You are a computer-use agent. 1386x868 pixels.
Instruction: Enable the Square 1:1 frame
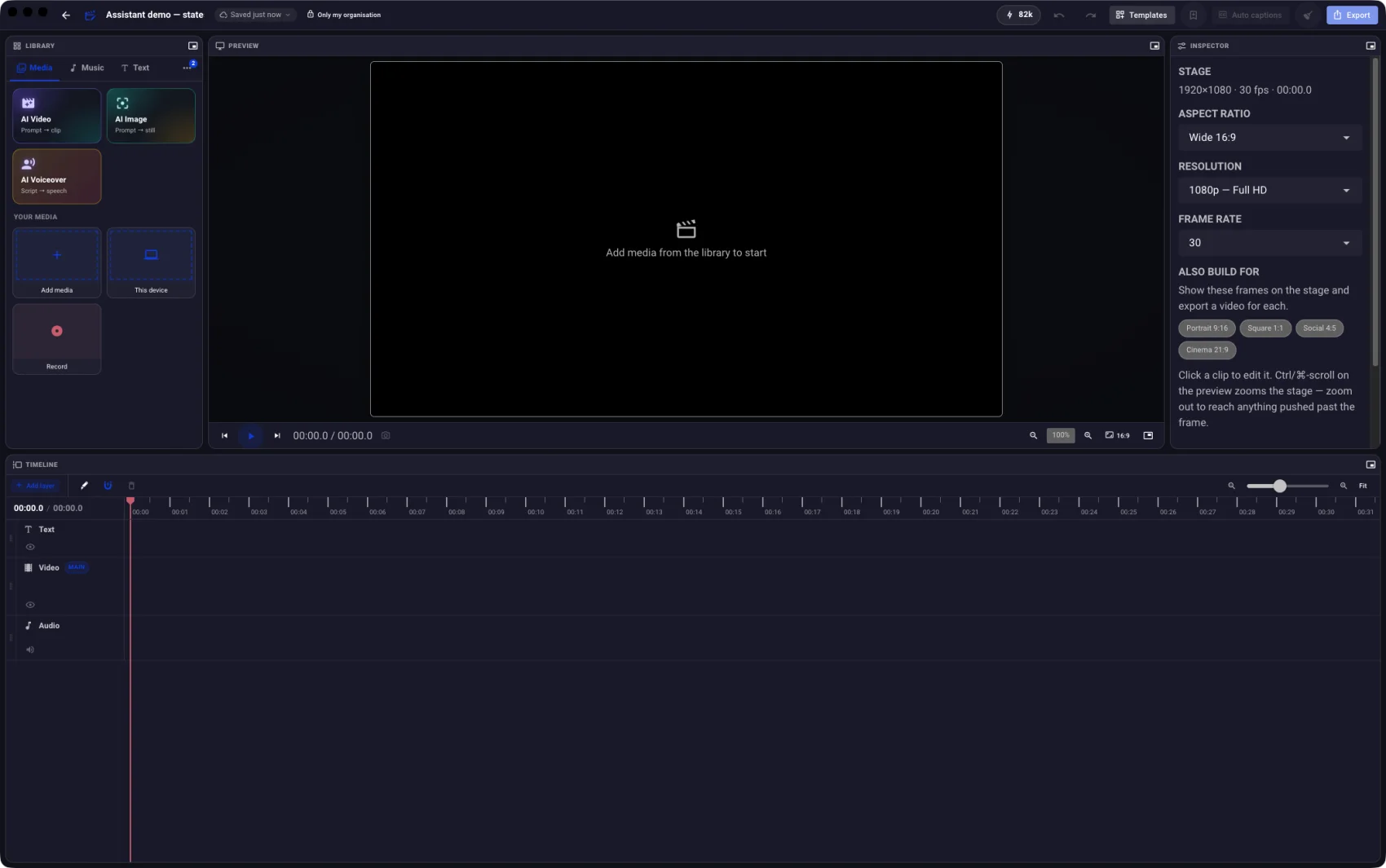coord(1265,328)
